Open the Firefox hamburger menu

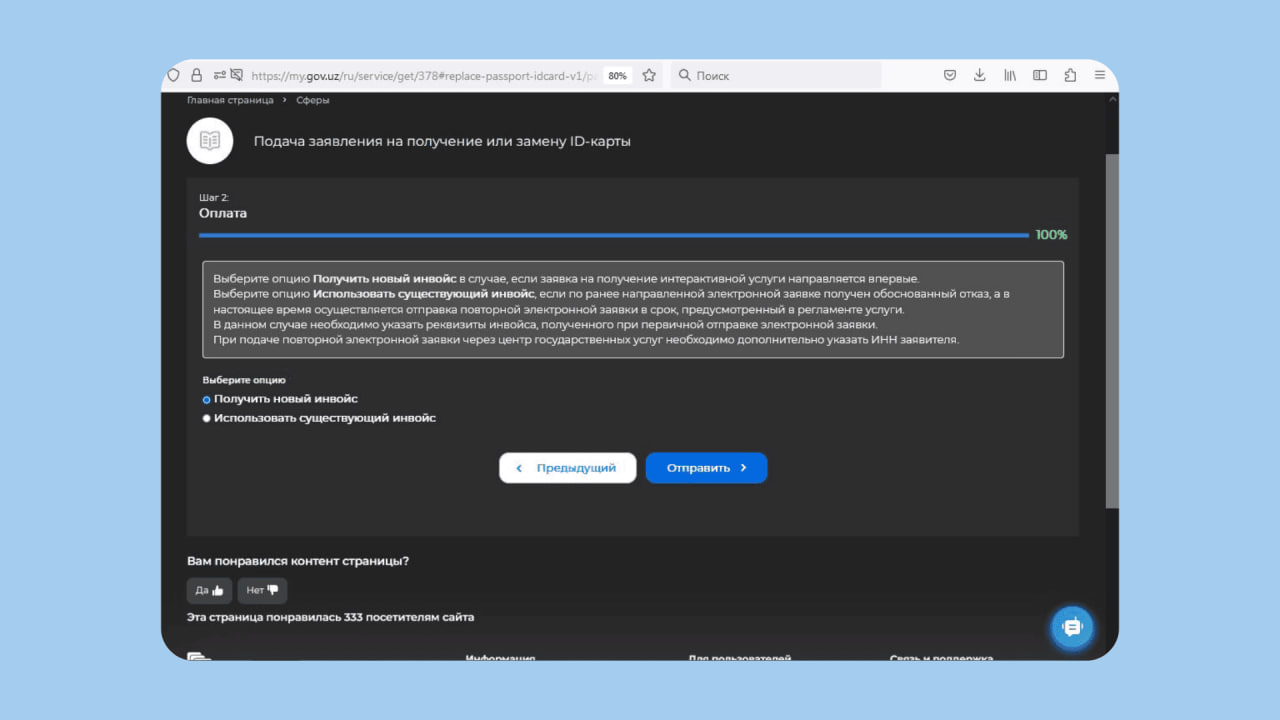point(1100,75)
